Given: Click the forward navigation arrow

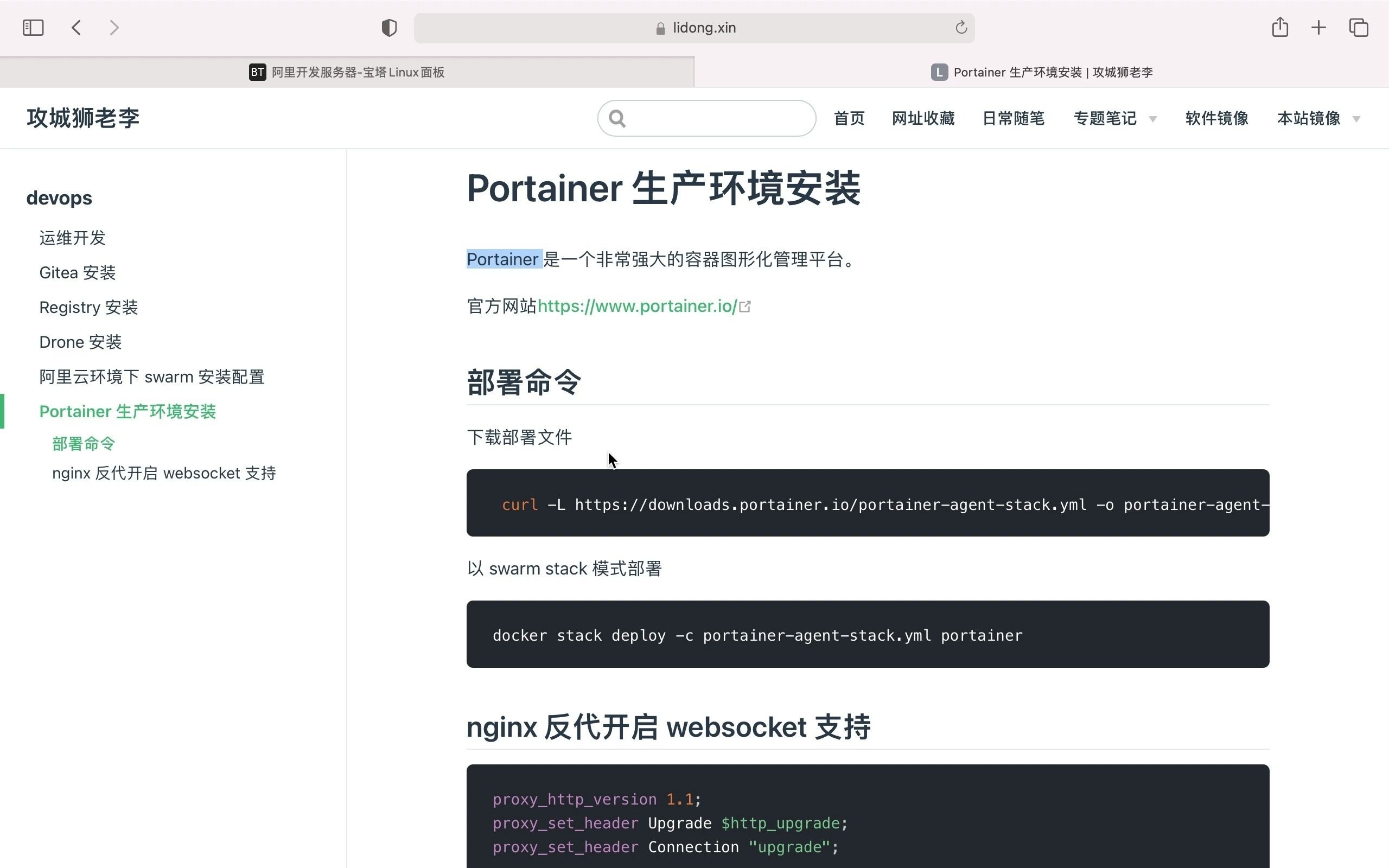Looking at the screenshot, I should tap(114, 27).
